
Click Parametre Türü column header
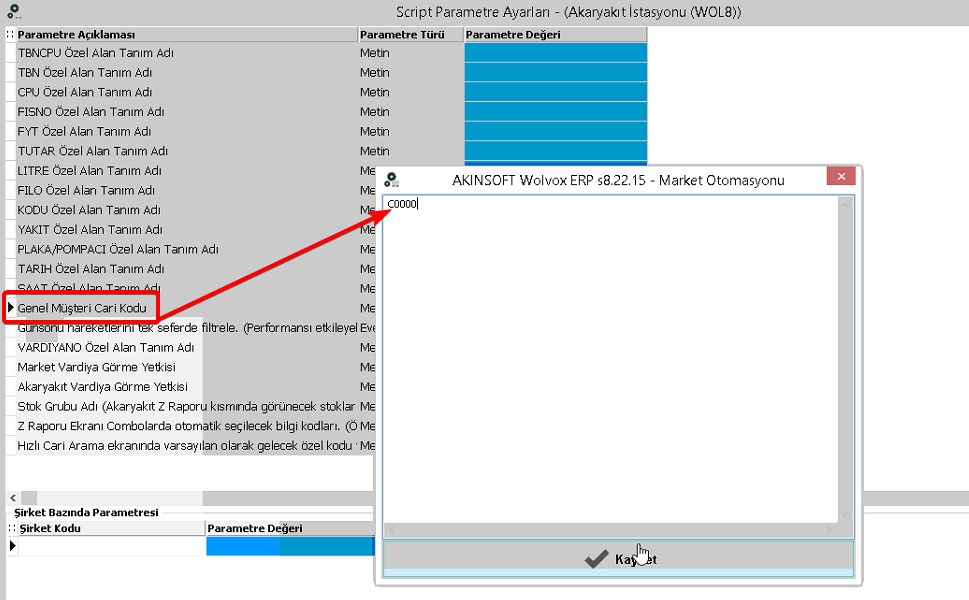tap(411, 35)
